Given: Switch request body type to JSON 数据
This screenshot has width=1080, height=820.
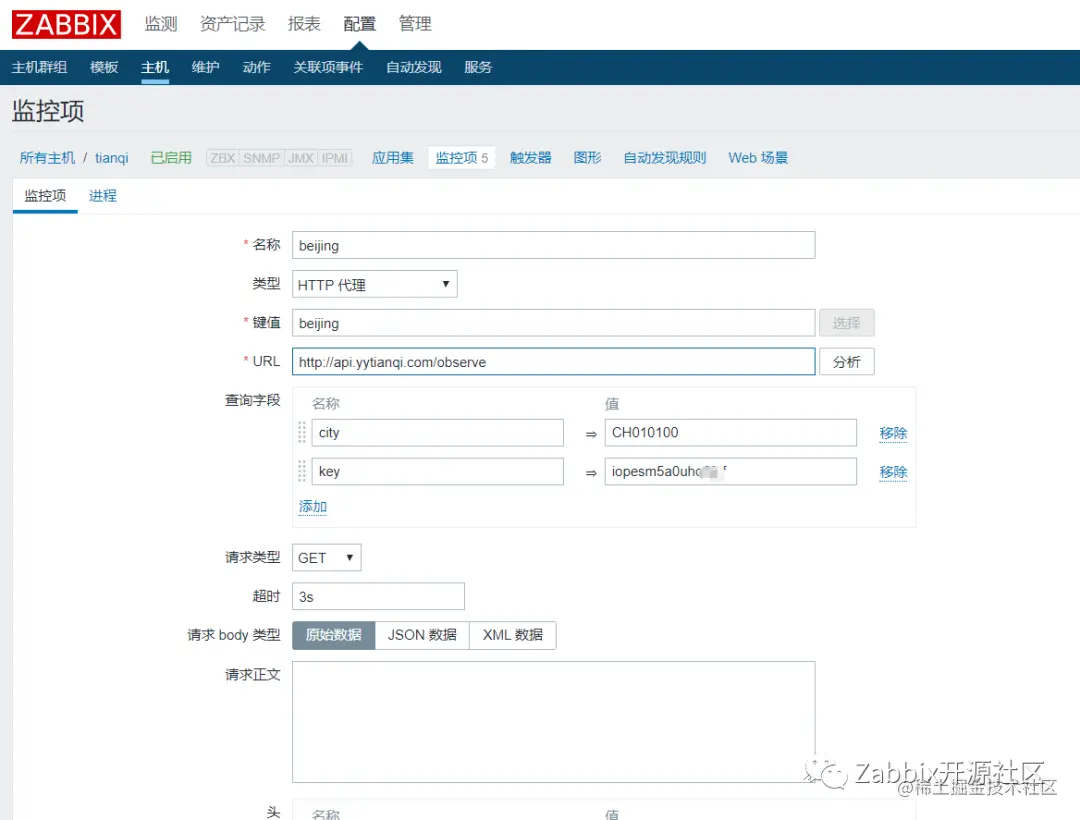Looking at the screenshot, I should coord(421,635).
